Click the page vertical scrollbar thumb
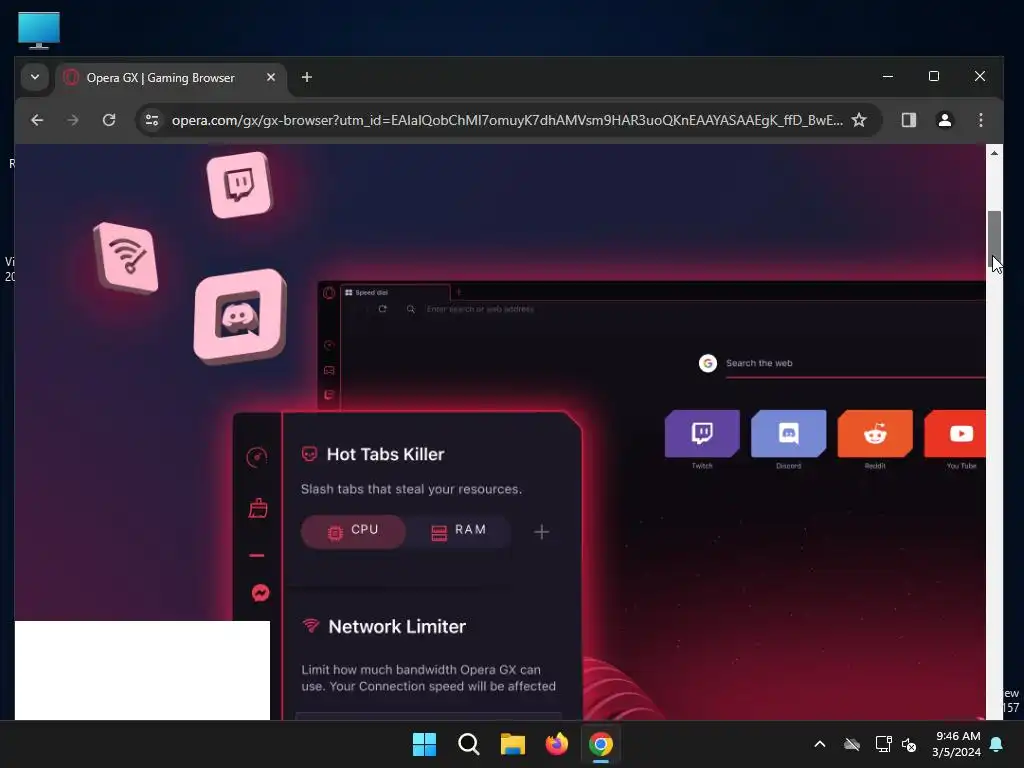The image size is (1024, 768). 994,239
